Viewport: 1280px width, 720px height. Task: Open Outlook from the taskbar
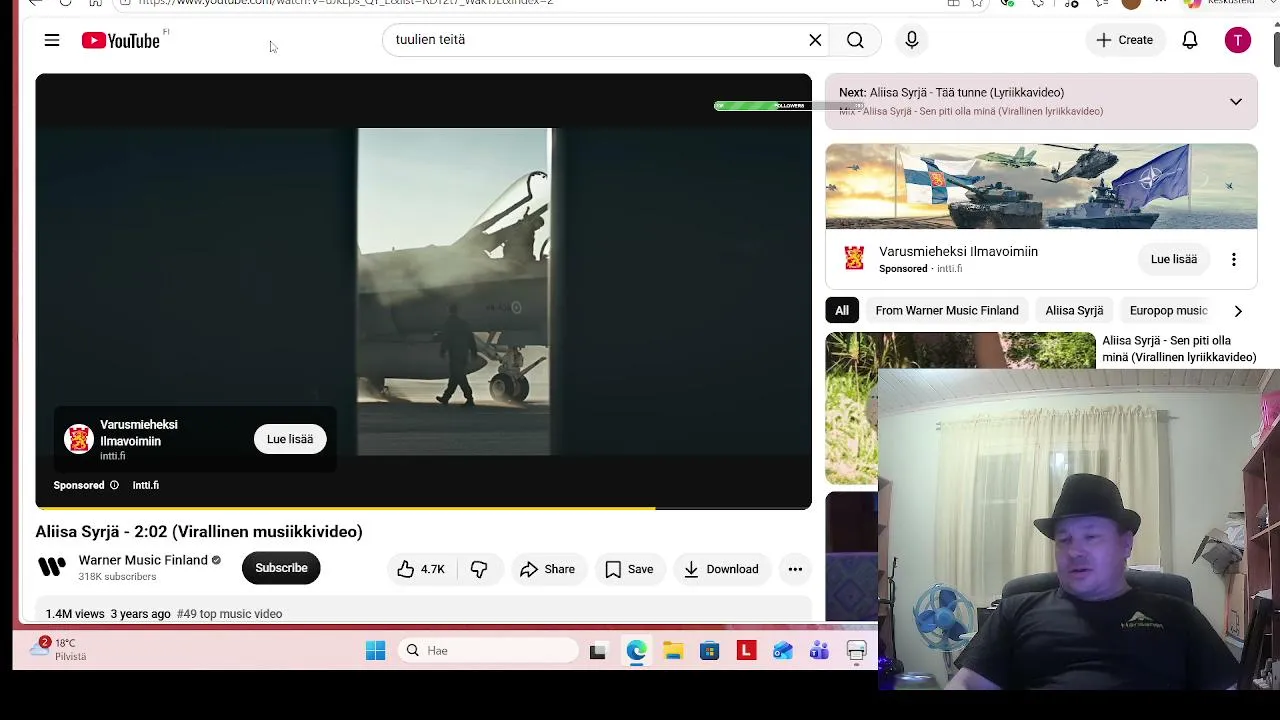(x=782, y=651)
